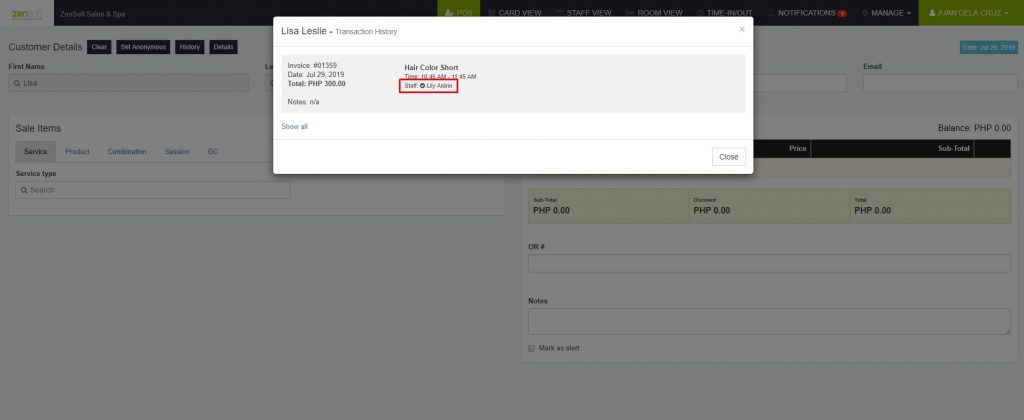This screenshot has width=1024, height=420.
Task: Check the Mark as alert checkbox
Action: click(x=532, y=348)
